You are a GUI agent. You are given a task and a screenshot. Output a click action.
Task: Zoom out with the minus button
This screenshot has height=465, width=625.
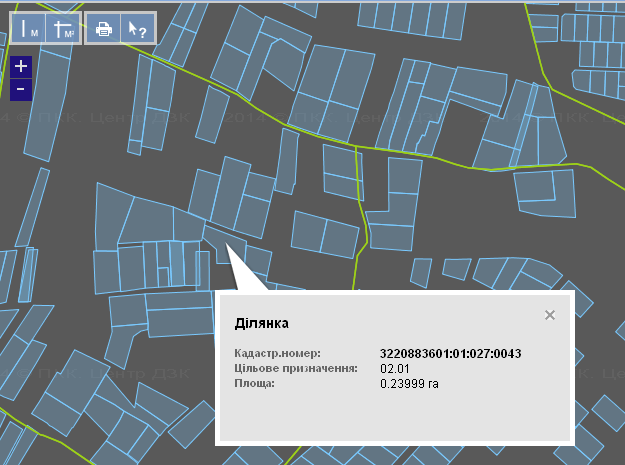(x=21, y=90)
